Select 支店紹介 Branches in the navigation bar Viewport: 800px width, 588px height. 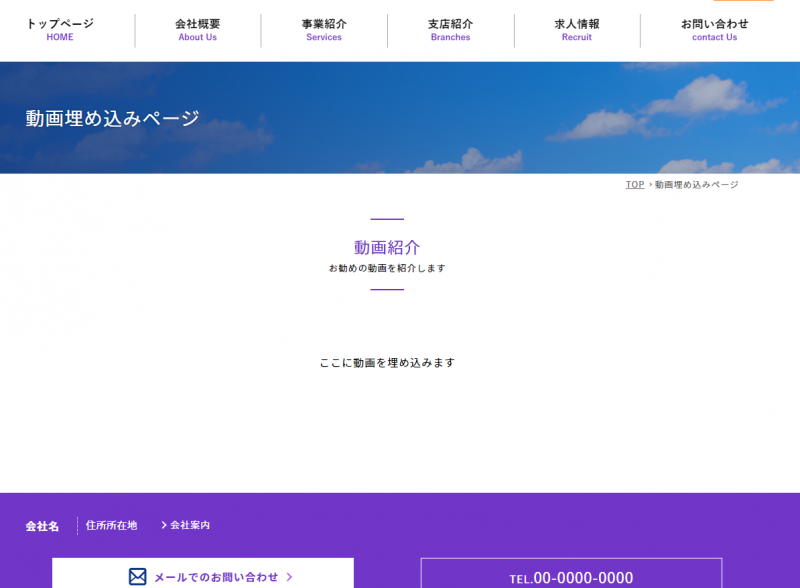(450, 30)
